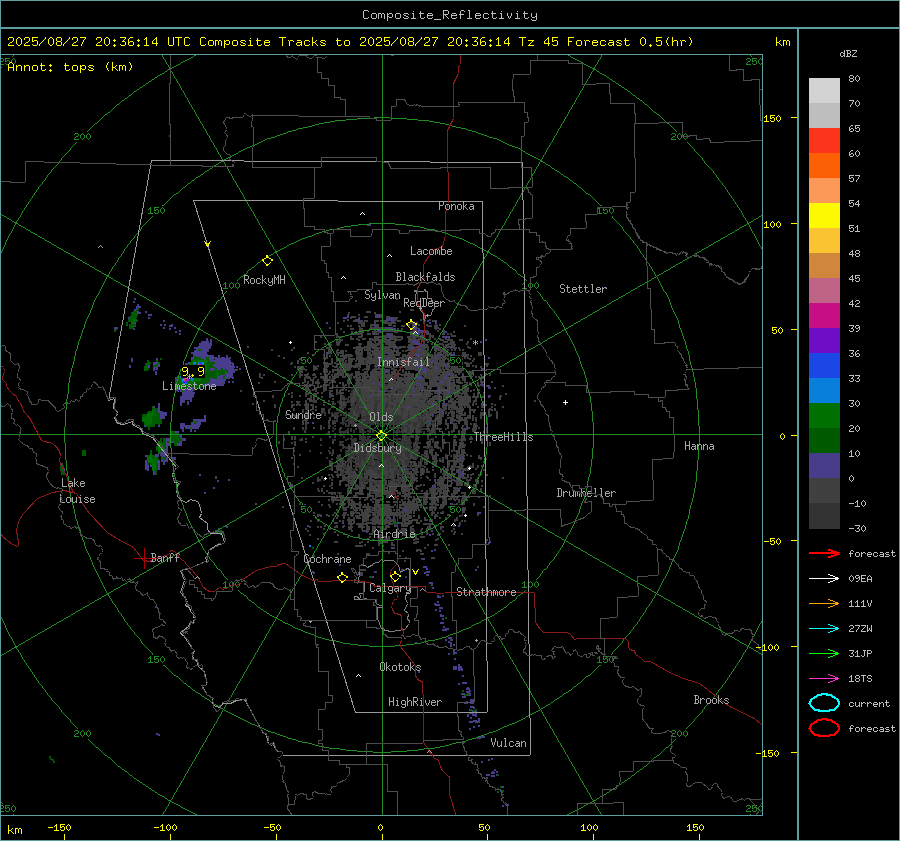Click the Didsbury town label

[x=377, y=448]
